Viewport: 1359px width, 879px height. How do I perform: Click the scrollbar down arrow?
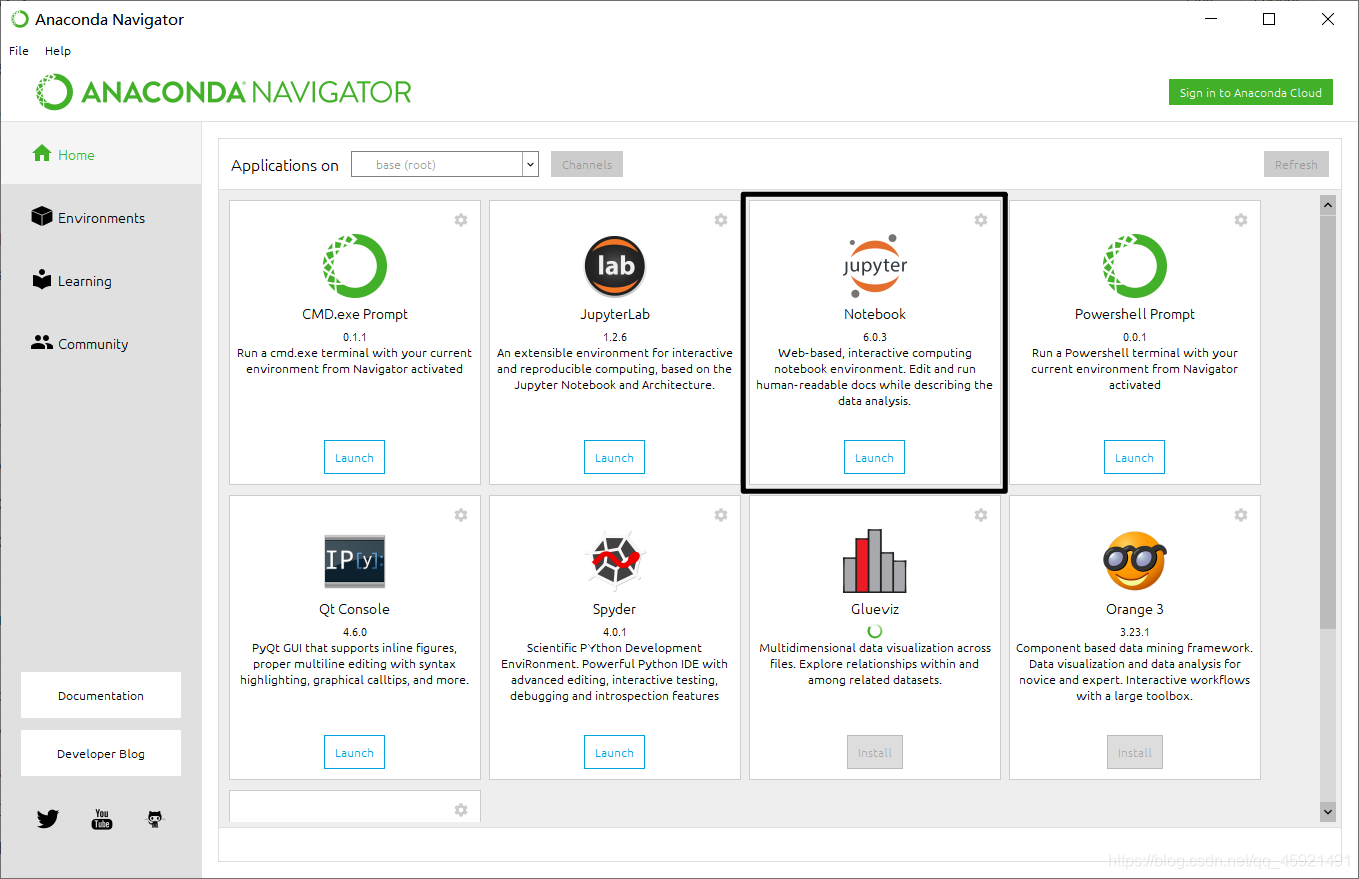point(1328,812)
